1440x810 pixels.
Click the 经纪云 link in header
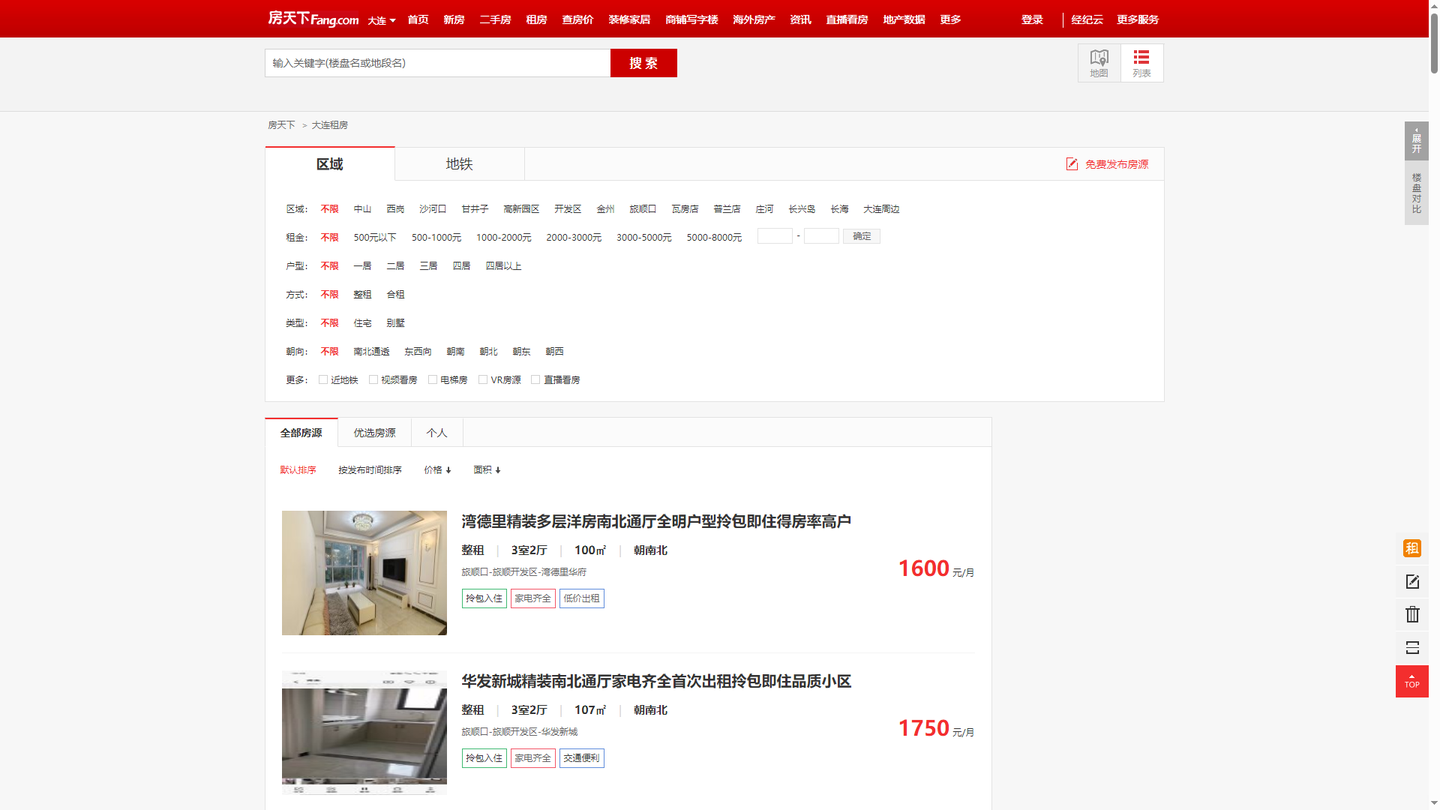coord(1087,19)
